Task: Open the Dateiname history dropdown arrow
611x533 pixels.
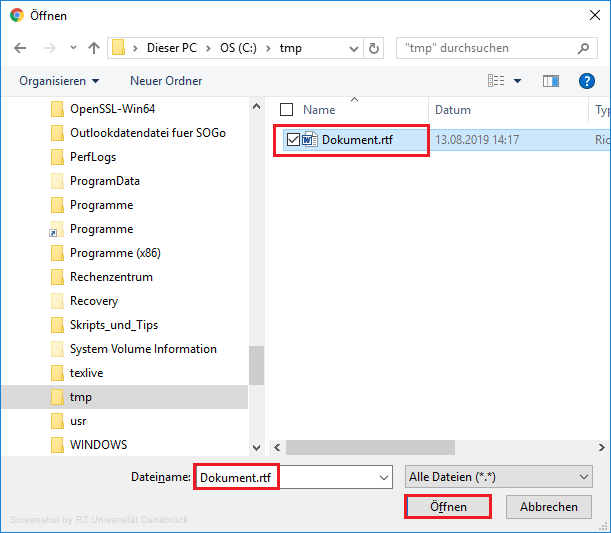Action: pos(384,478)
